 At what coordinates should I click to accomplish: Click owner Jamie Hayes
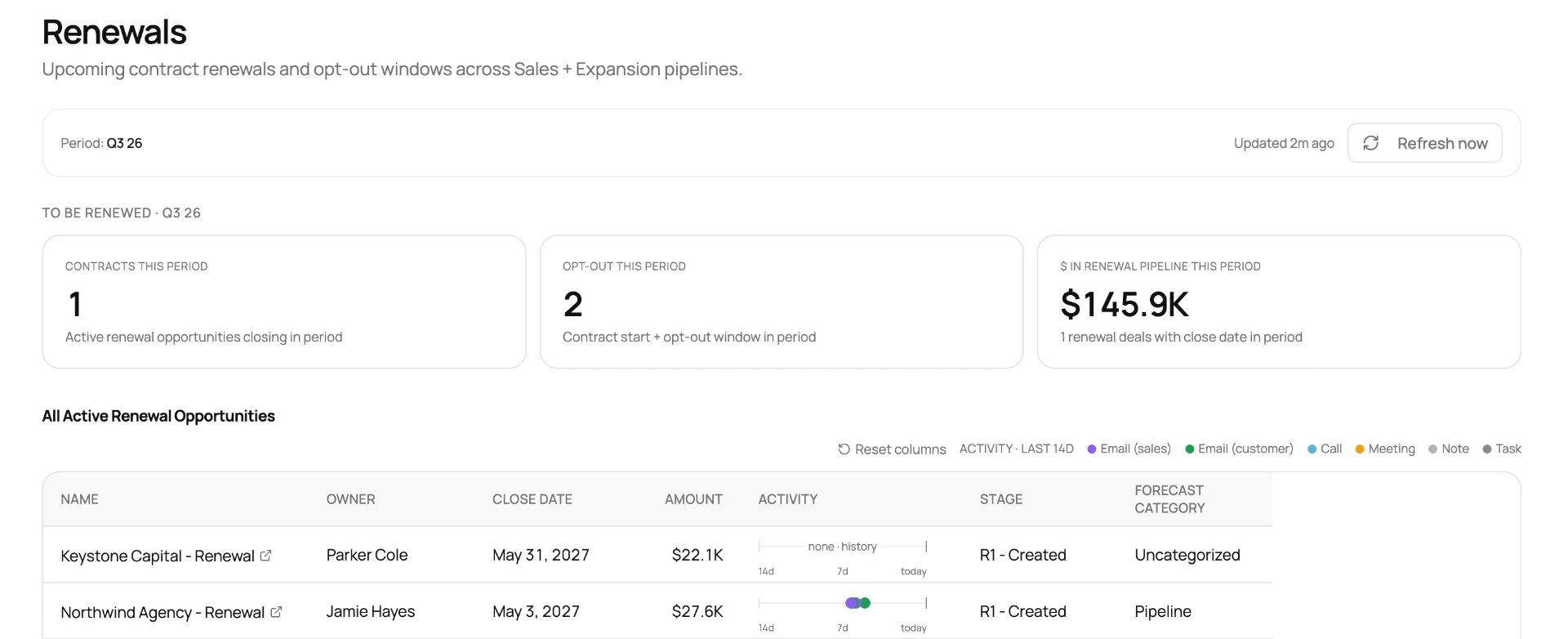(x=371, y=611)
